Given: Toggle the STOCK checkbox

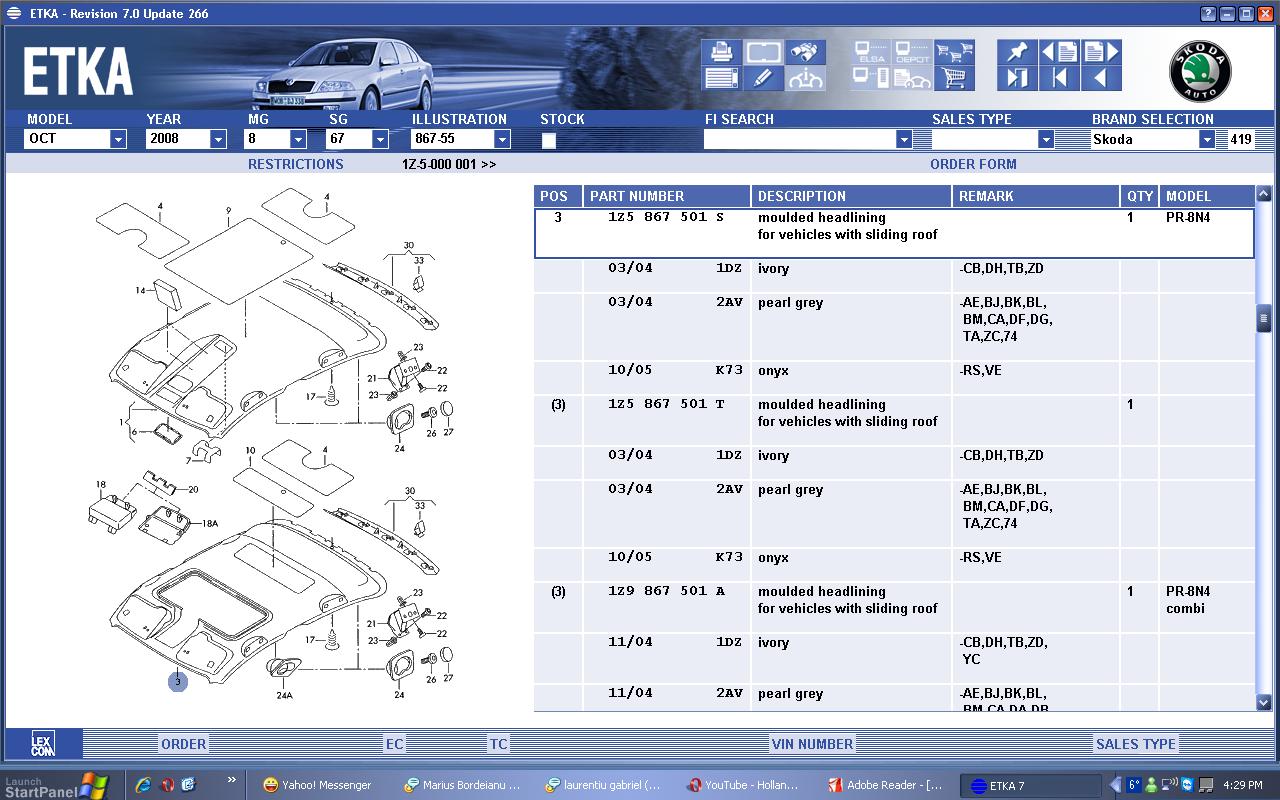Looking at the screenshot, I should click(x=548, y=140).
